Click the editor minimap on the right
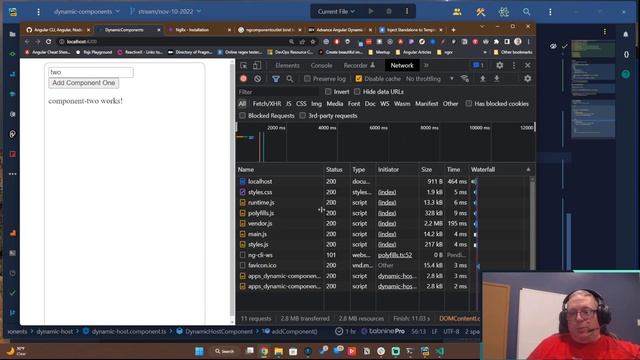640x360 pixels. 593,90
